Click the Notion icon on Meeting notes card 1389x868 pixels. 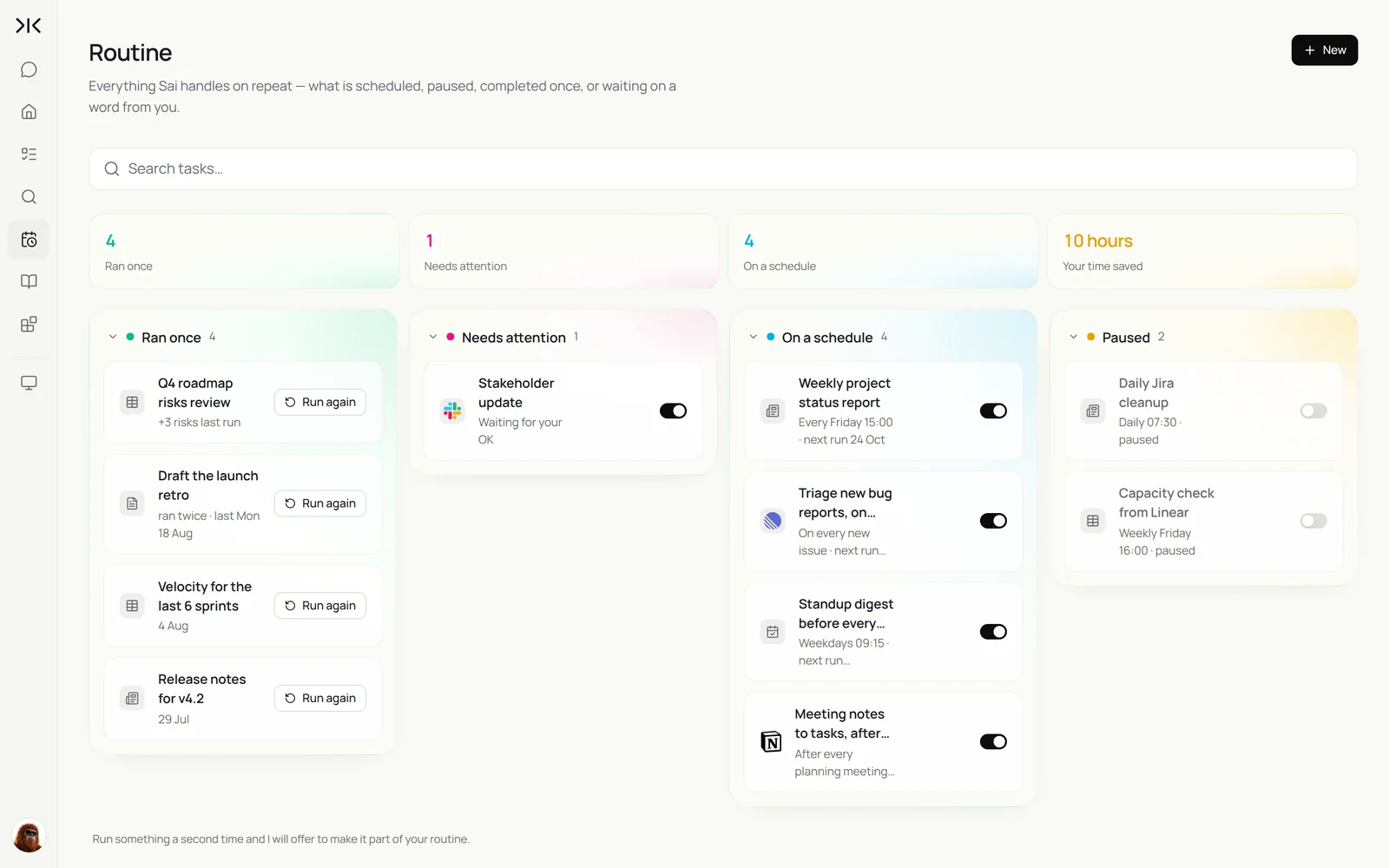point(771,741)
